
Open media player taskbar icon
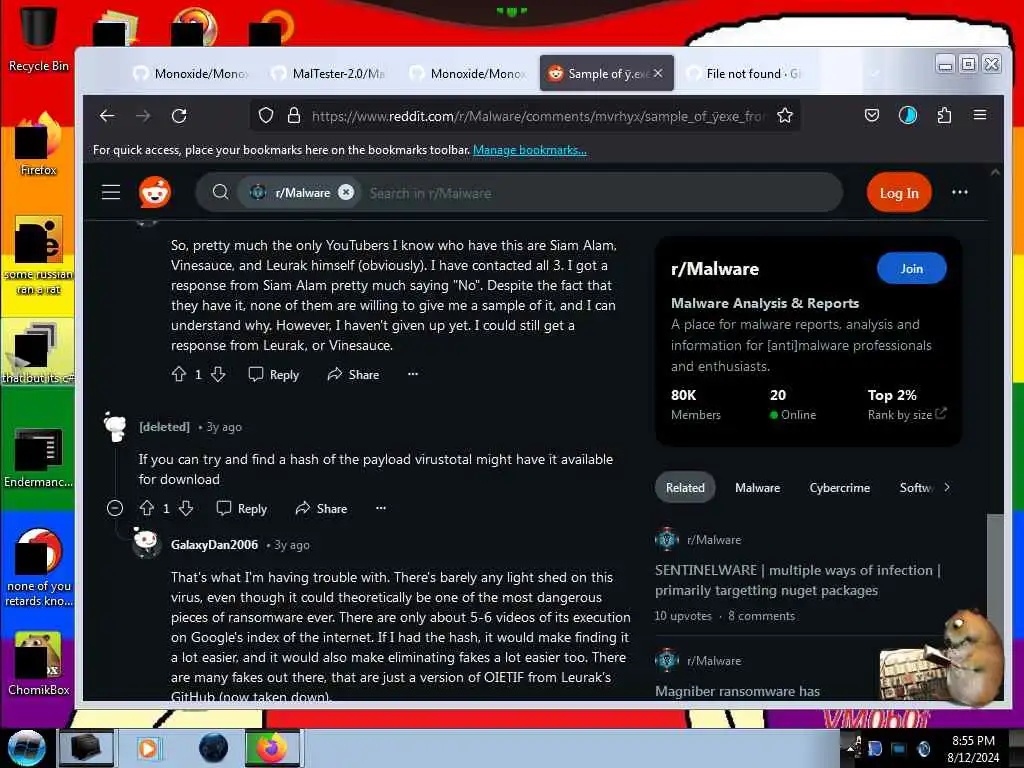point(148,748)
